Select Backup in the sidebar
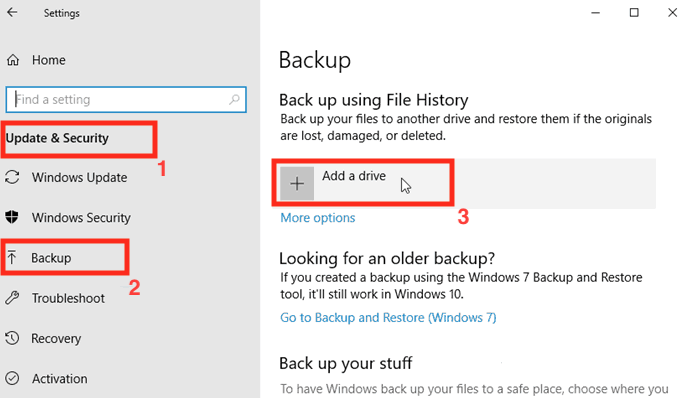Image resolution: width=686 pixels, height=398 pixels. tap(51, 258)
